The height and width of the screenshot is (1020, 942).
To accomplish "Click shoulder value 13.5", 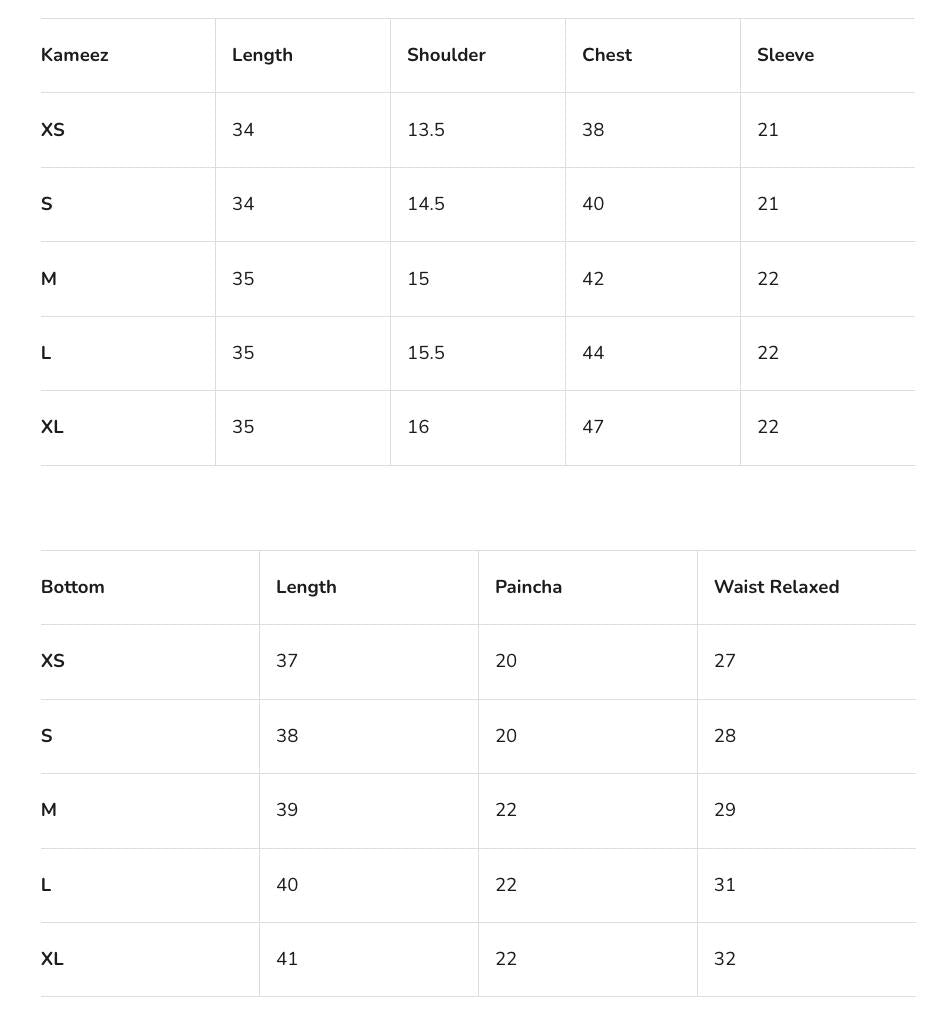I will (x=426, y=130).
